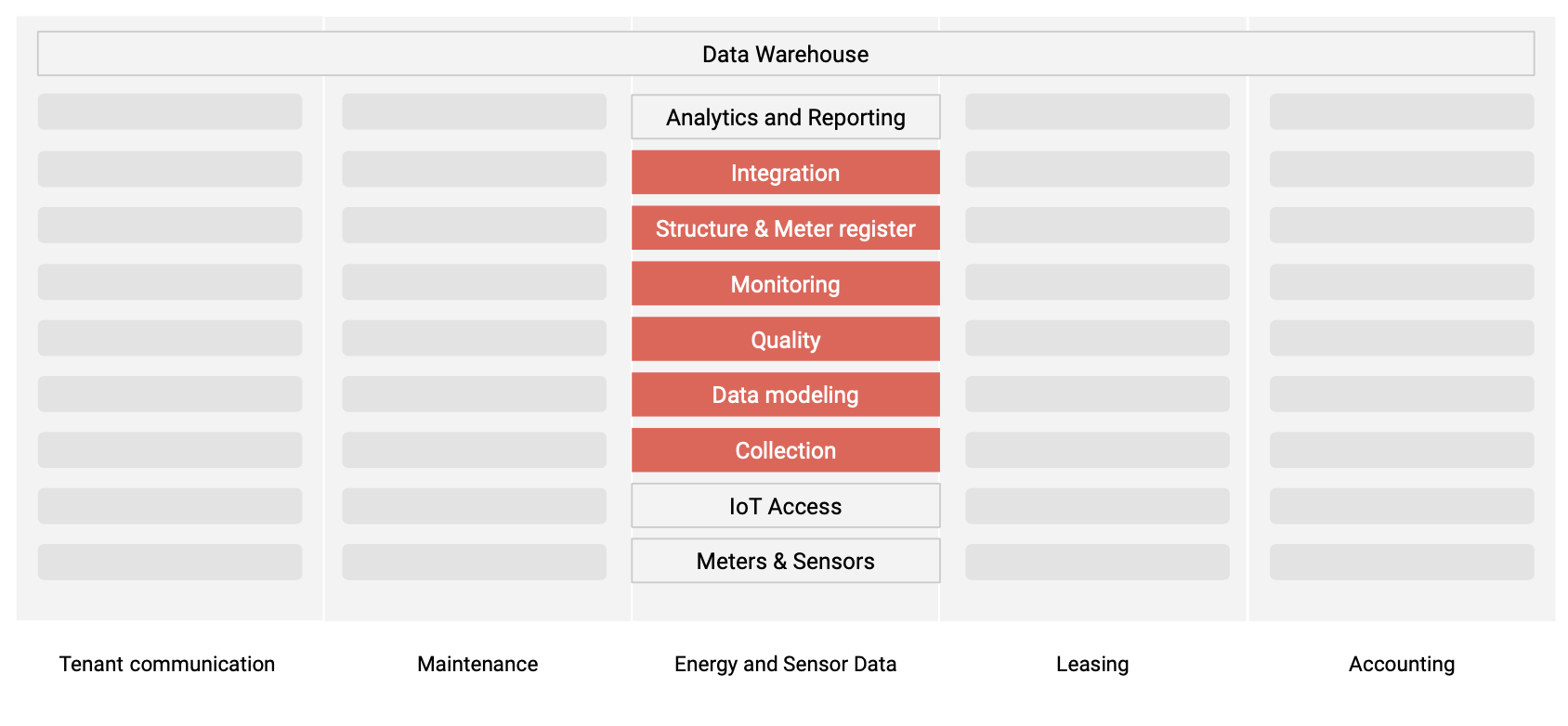The height and width of the screenshot is (726, 1568).
Task: Select the Meters & Sensors box
Action: (x=785, y=561)
